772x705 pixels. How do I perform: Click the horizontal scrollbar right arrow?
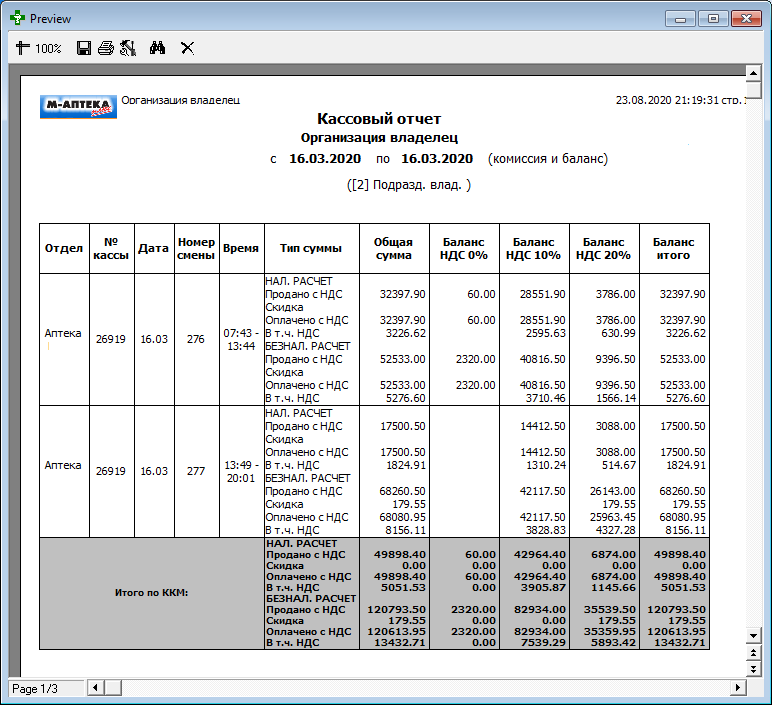(x=738, y=687)
